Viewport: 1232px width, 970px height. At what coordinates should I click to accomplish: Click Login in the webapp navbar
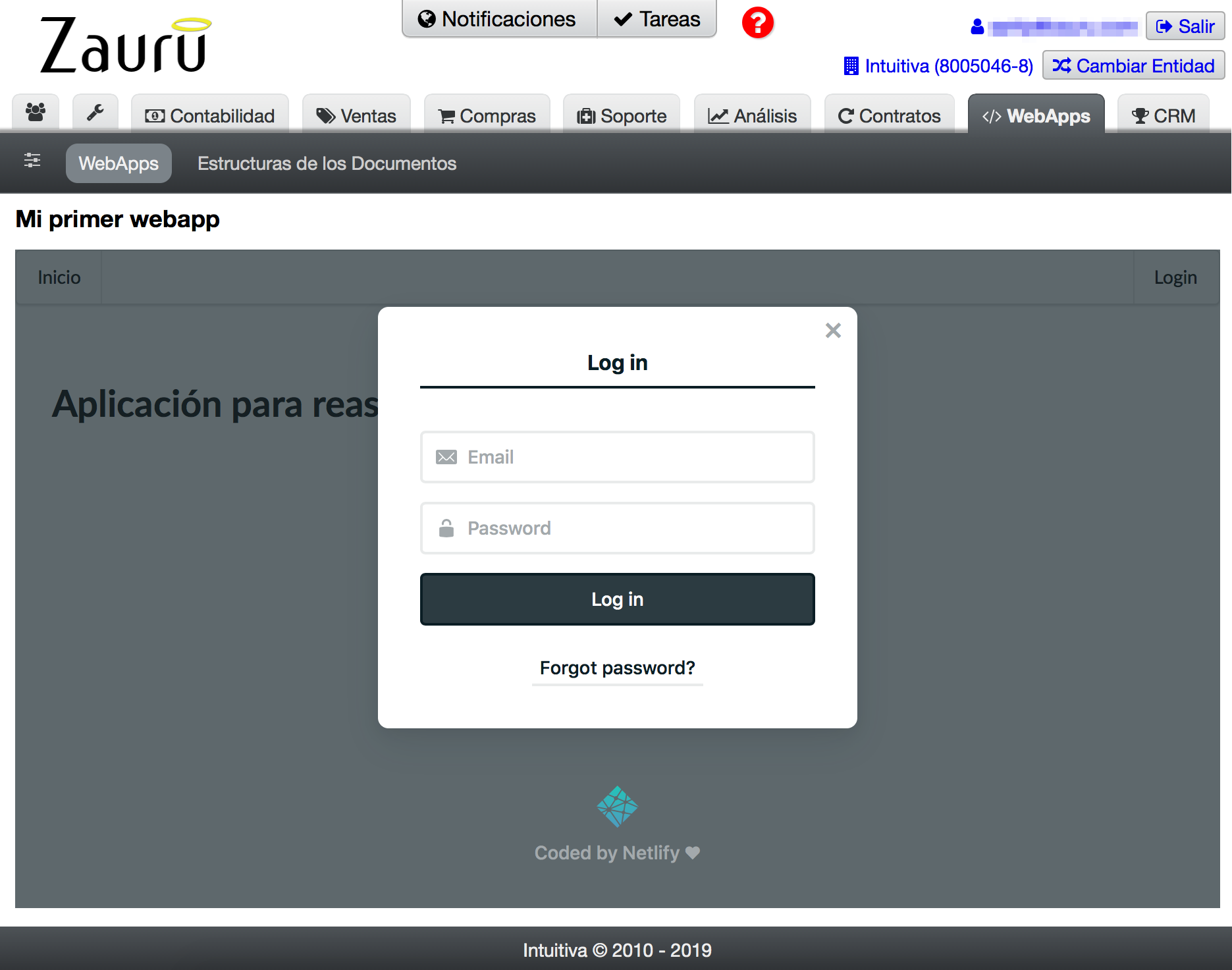click(1175, 277)
